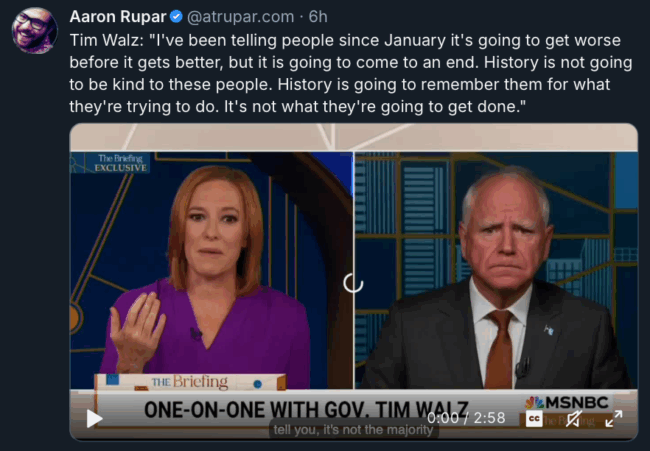The height and width of the screenshot is (451, 650).
Task: Click The Briefing EXCLUSIVE badge
Action: coord(117,163)
